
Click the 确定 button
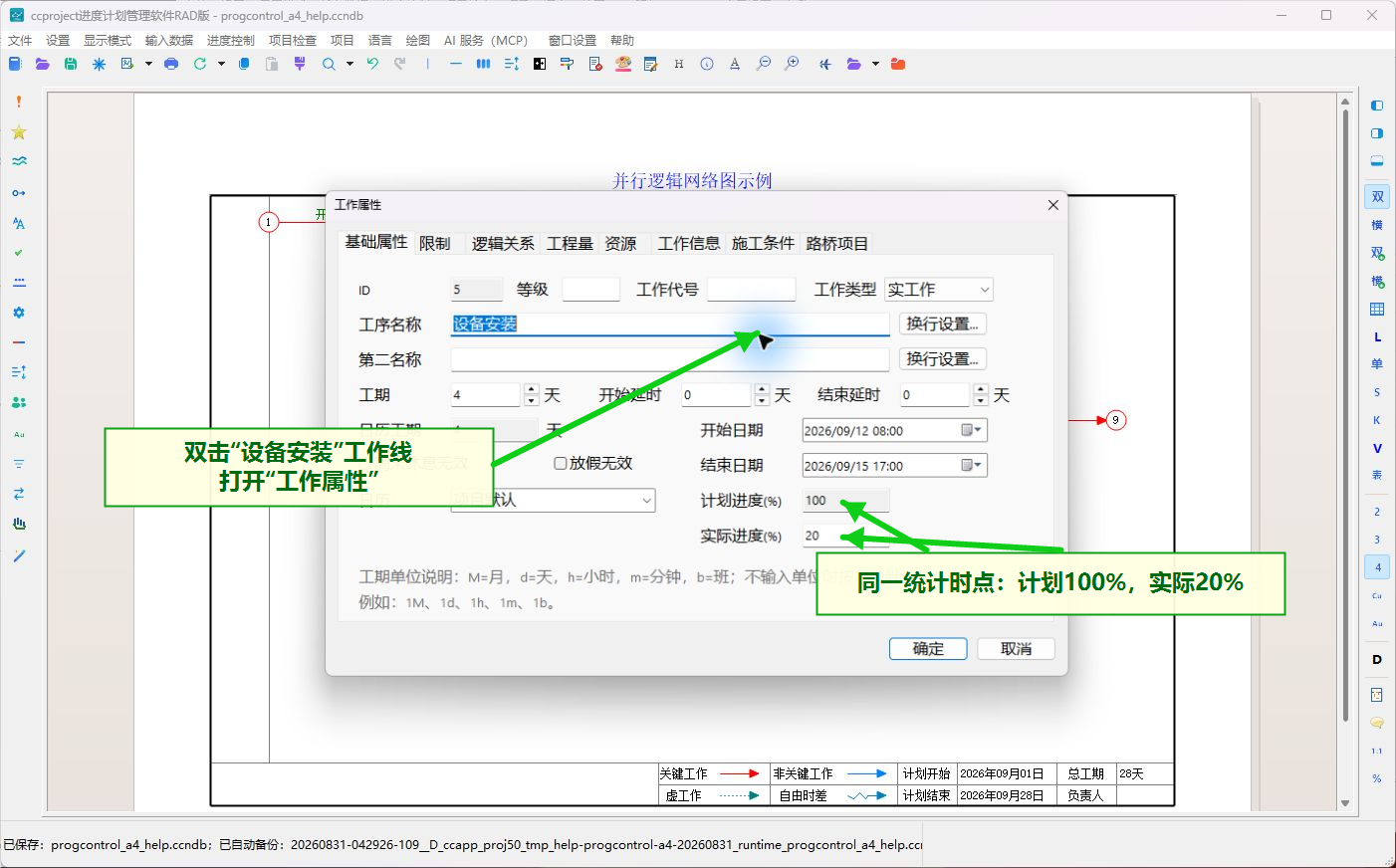[928, 649]
